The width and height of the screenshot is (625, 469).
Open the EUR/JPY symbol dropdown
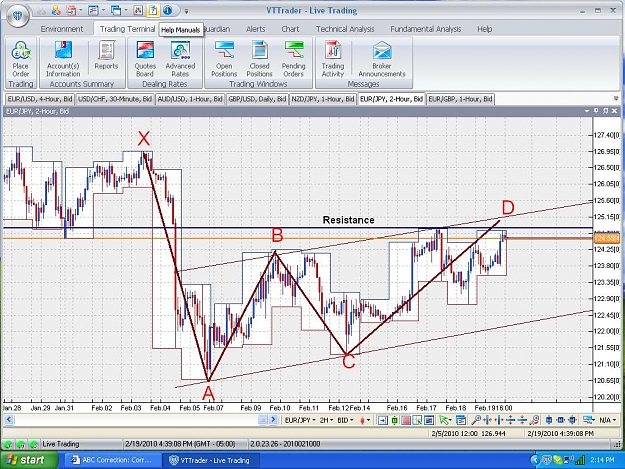click(x=300, y=420)
